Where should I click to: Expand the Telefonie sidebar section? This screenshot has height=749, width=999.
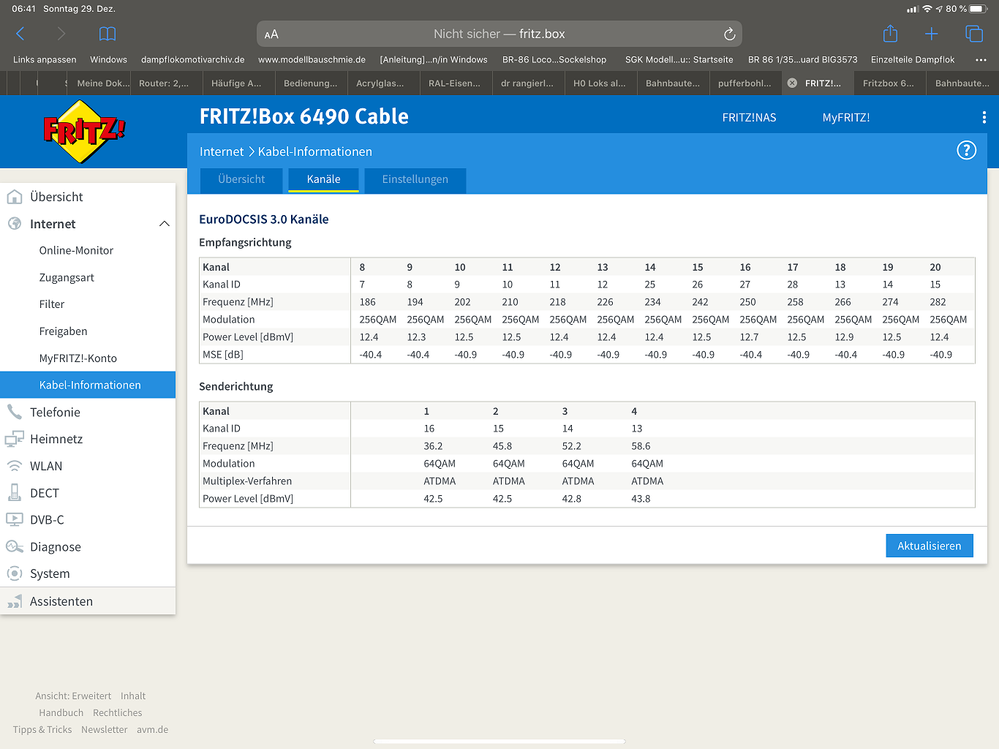click(x=55, y=412)
